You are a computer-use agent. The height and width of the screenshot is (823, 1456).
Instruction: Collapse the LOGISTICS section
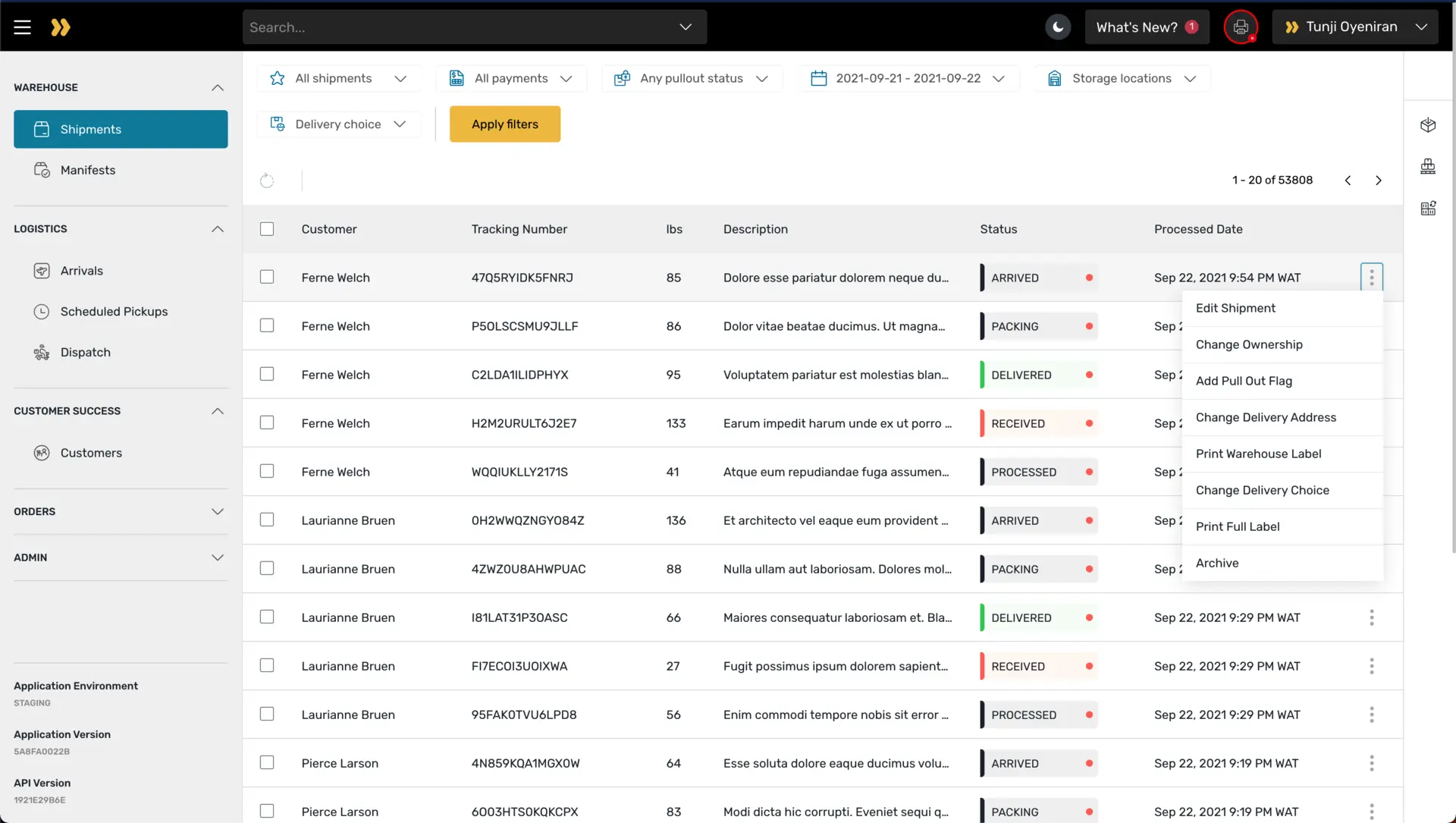click(218, 229)
